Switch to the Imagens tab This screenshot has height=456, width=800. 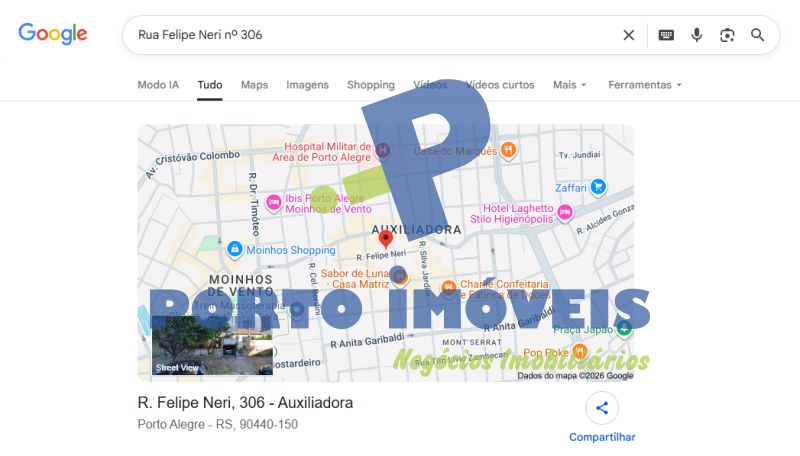[307, 85]
